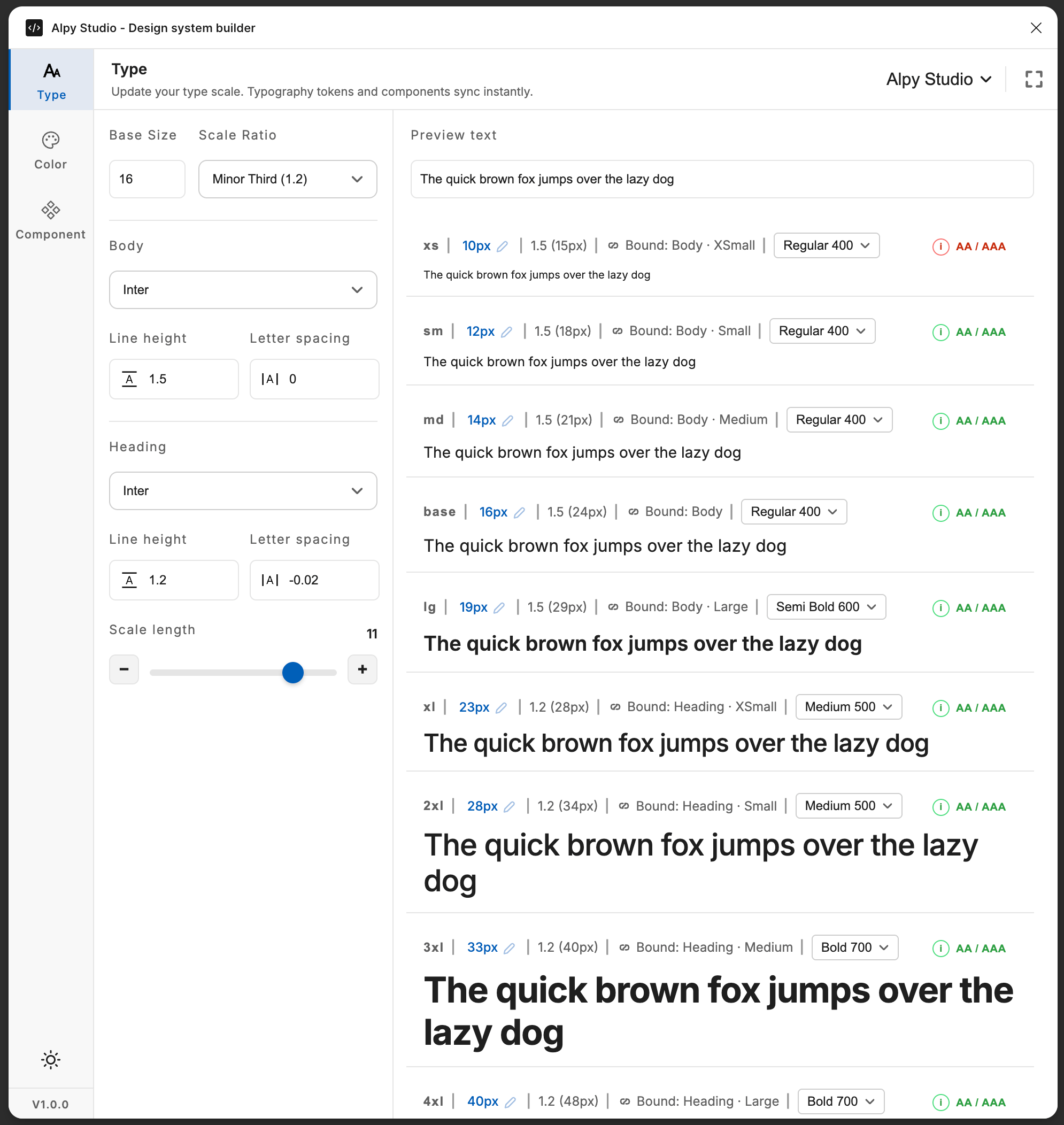Open the Color section in sidebar
The image size is (1064, 1125).
coord(50,151)
